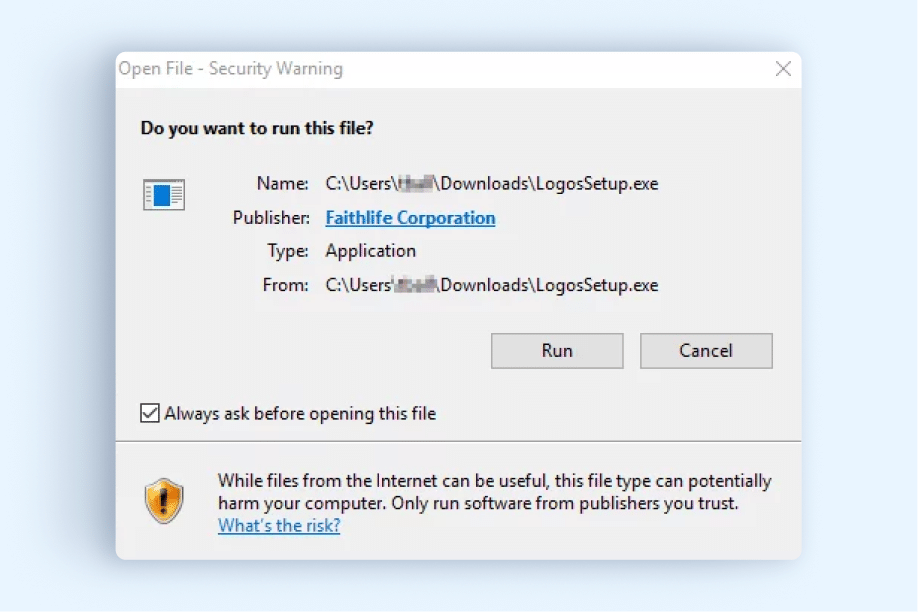Click the Name: field label
Screen dimensions: 918x612
click(x=283, y=184)
